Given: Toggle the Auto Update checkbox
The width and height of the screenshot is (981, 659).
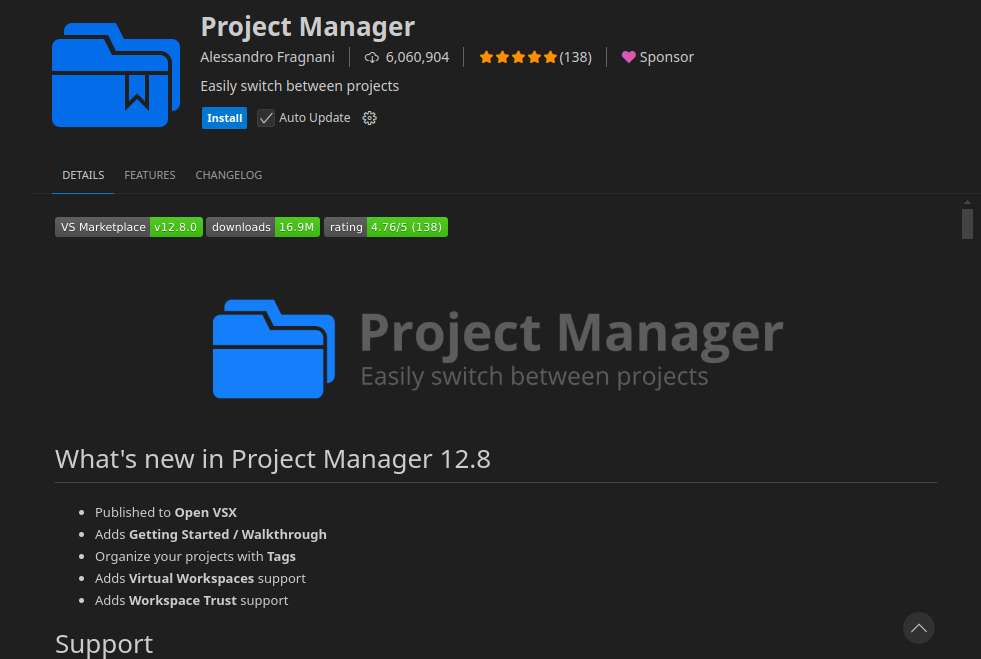Looking at the screenshot, I should pos(266,118).
